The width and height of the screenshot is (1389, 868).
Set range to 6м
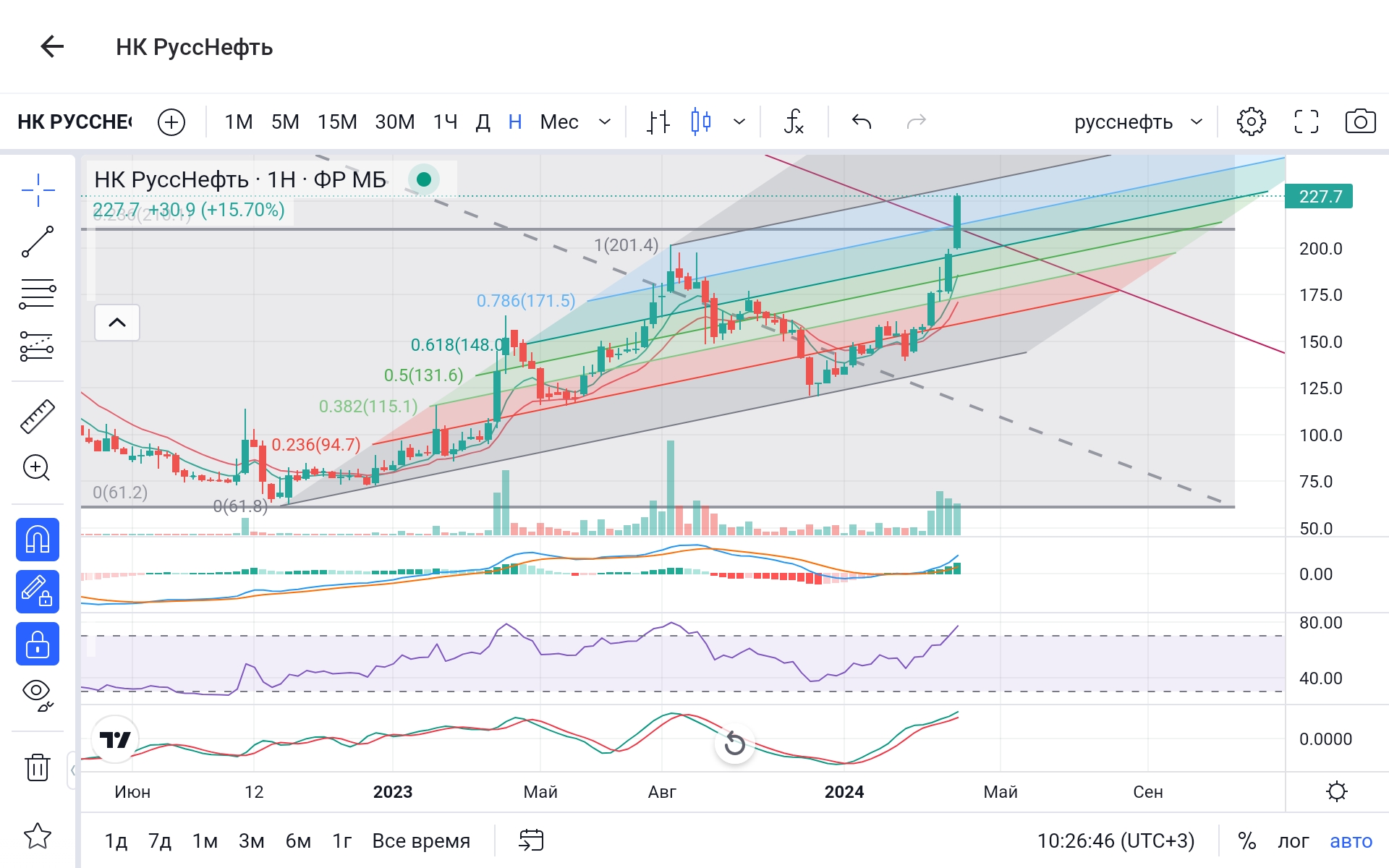[x=298, y=841]
